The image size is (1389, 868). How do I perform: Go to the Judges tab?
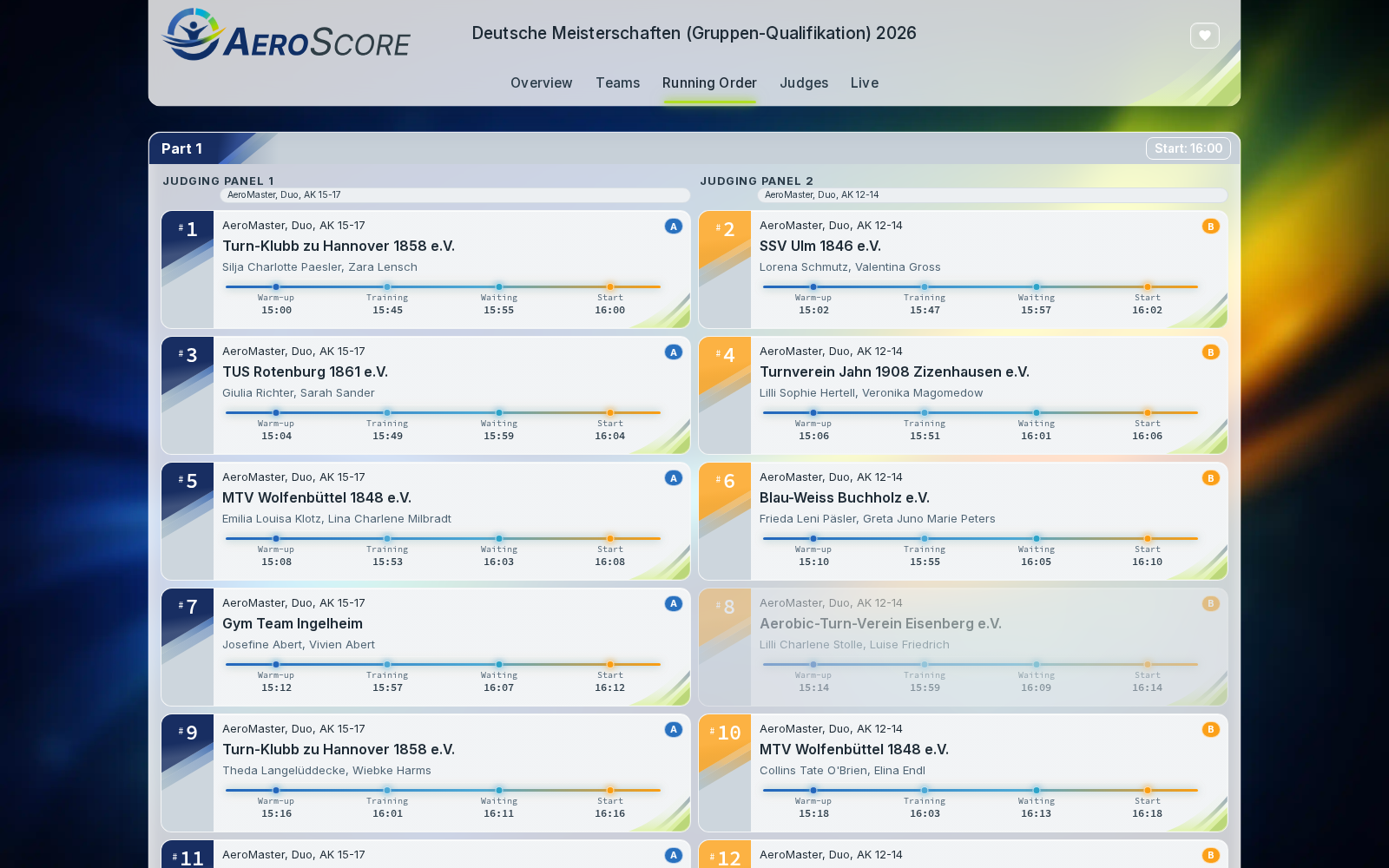tap(804, 82)
